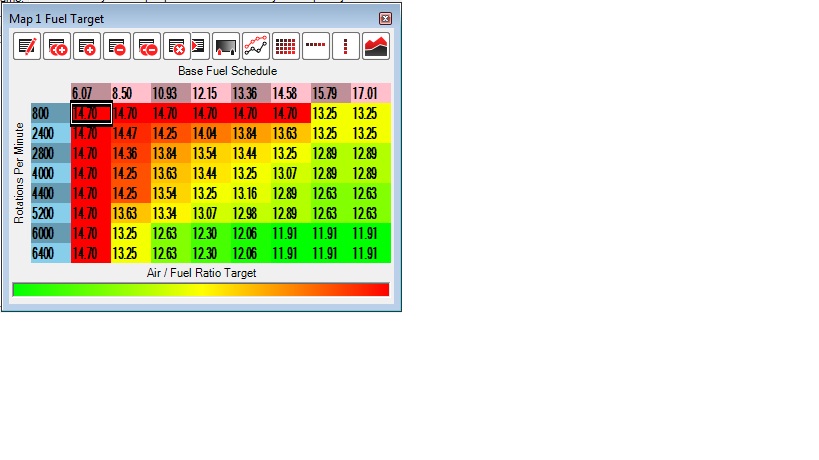Image resolution: width=819 pixels, height=460 pixels.
Task: Open the red area chart view icon
Action: [376, 46]
